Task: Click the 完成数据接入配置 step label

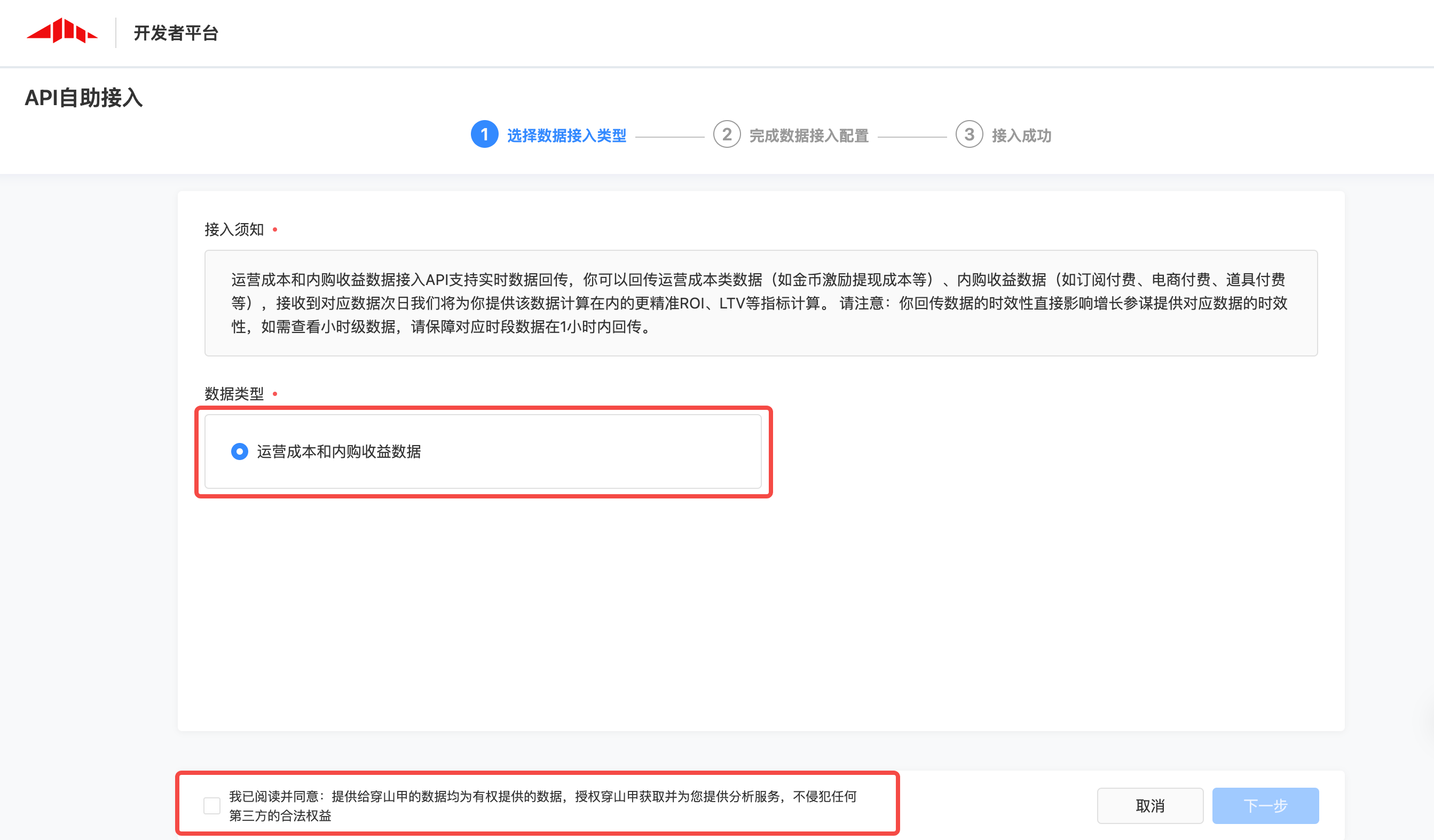Action: [x=809, y=136]
